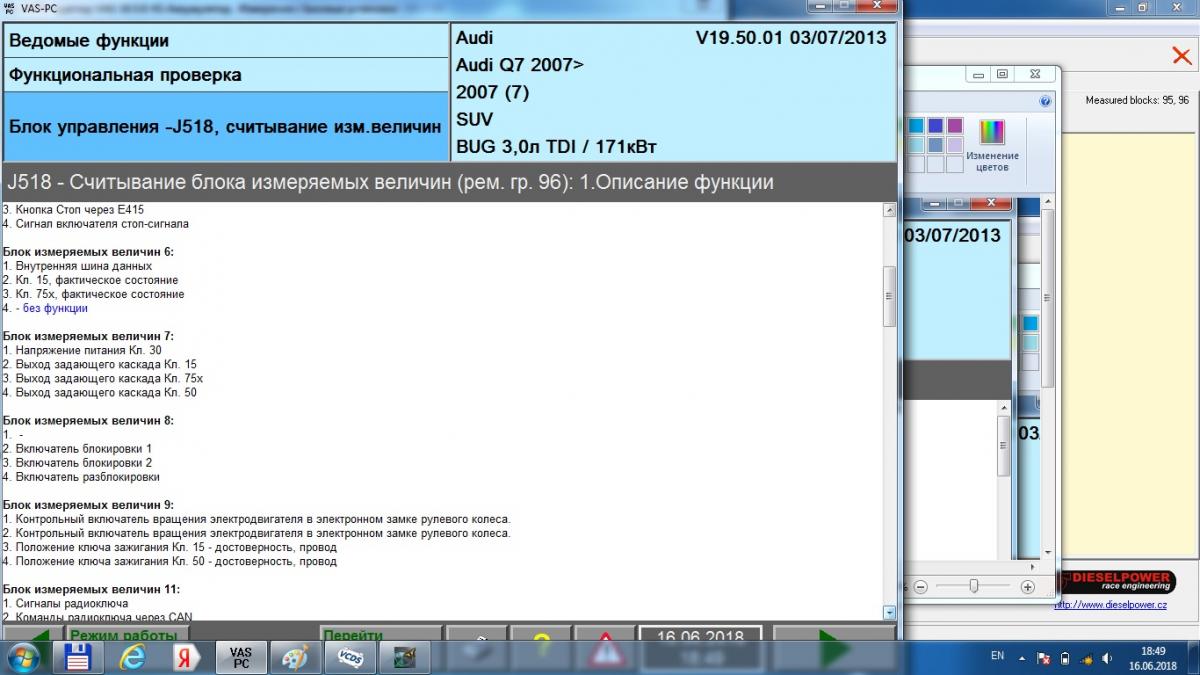
Task: Switch to VAS PC taskbar button
Action: [240, 657]
